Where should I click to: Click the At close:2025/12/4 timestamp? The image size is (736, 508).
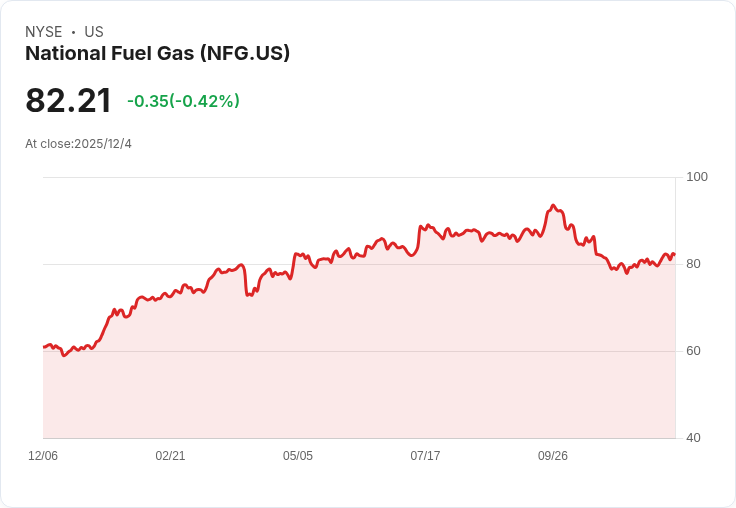coord(78,144)
